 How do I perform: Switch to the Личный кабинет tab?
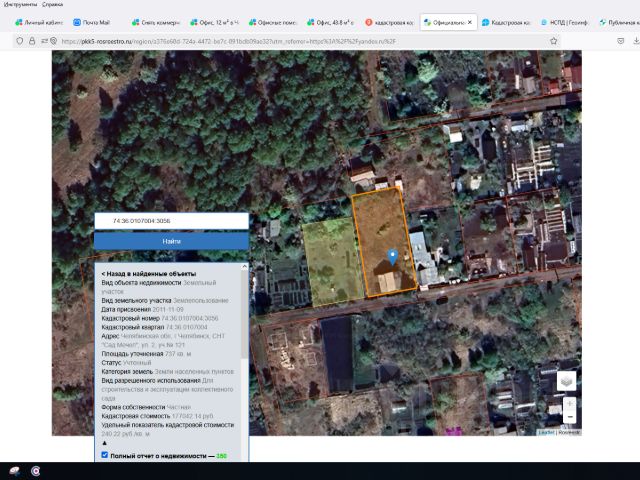pos(39,22)
